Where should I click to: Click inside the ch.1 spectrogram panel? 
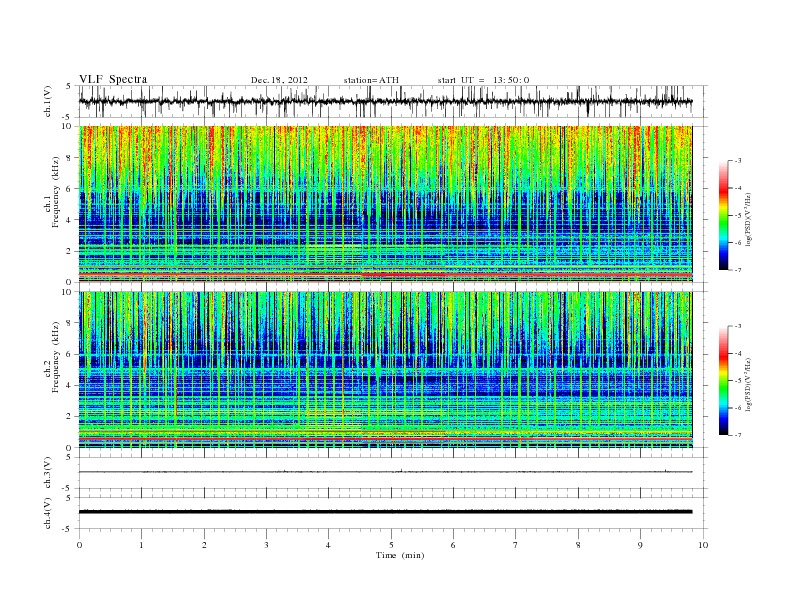tap(385, 204)
